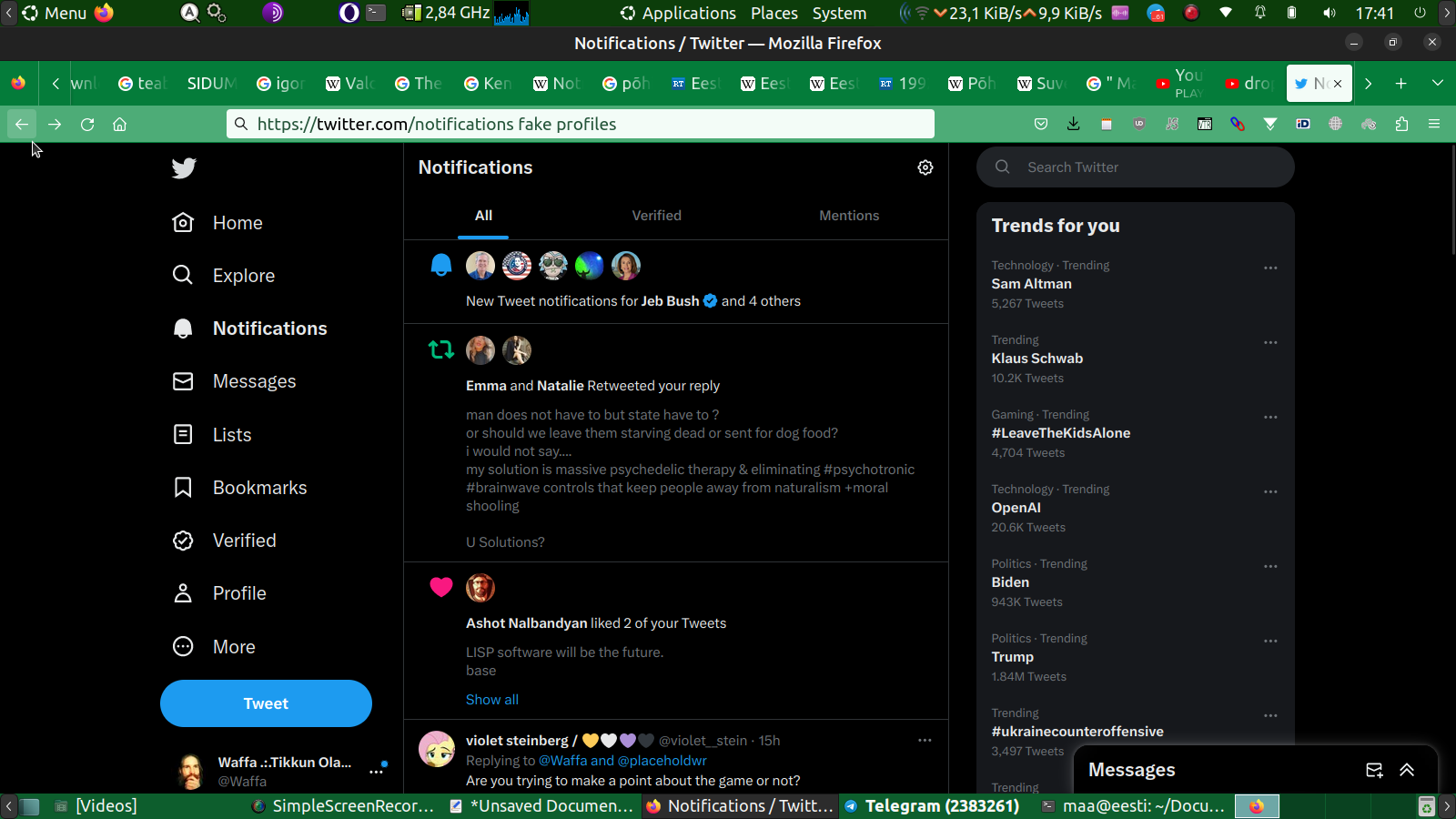Click the system volume icon
This screenshot has height=819, width=1456.
tap(1330, 13)
